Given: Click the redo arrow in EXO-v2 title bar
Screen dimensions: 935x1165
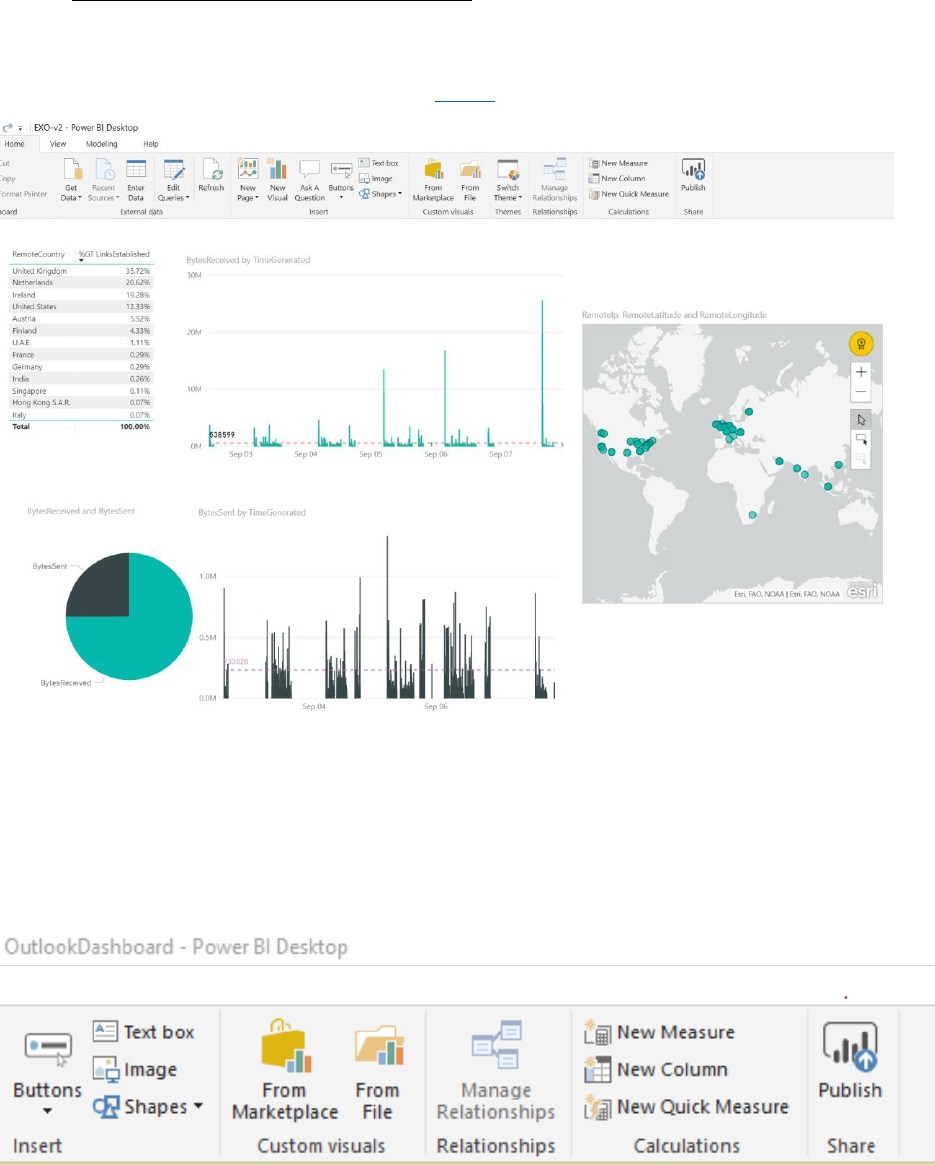Looking at the screenshot, I should point(7,128).
